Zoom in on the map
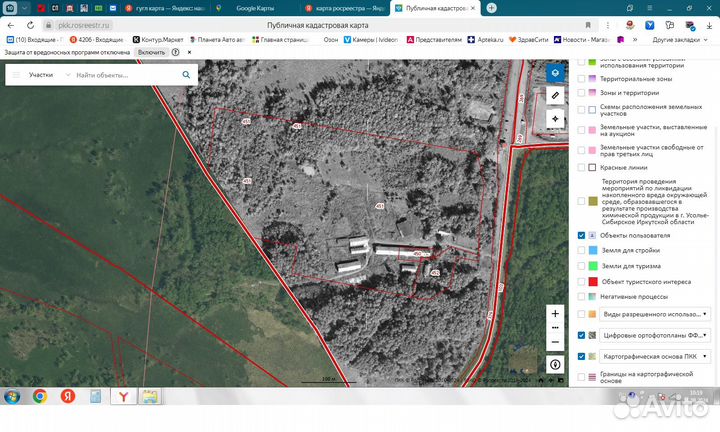Screen dimensions: 720x432 (x=555, y=313)
